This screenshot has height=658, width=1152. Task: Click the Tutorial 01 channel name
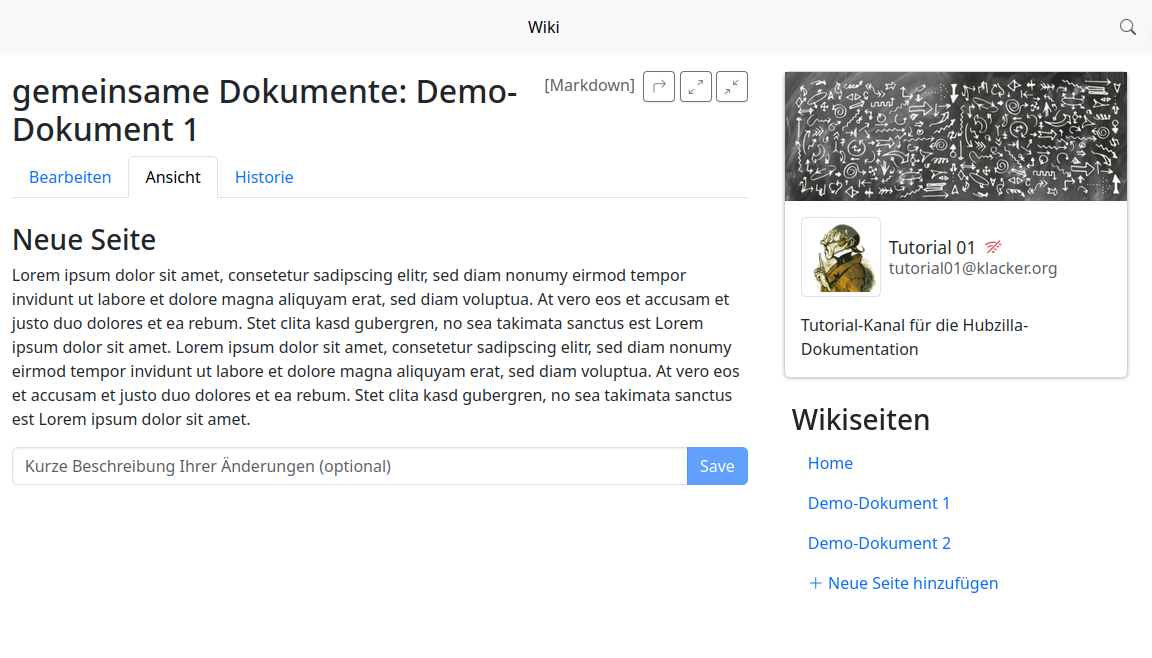[x=932, y=248]
